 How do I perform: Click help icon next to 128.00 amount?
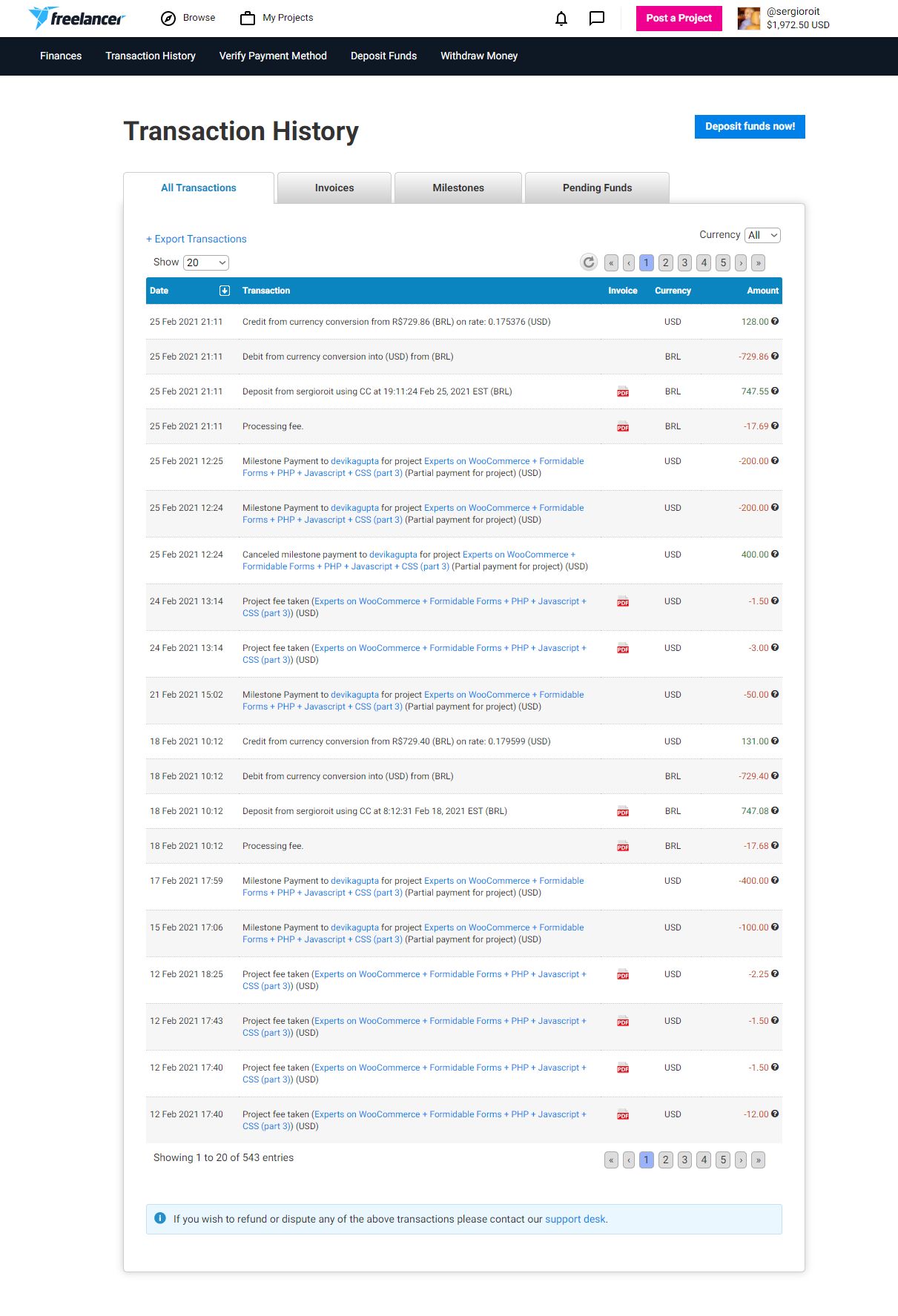tap(775, 321)
